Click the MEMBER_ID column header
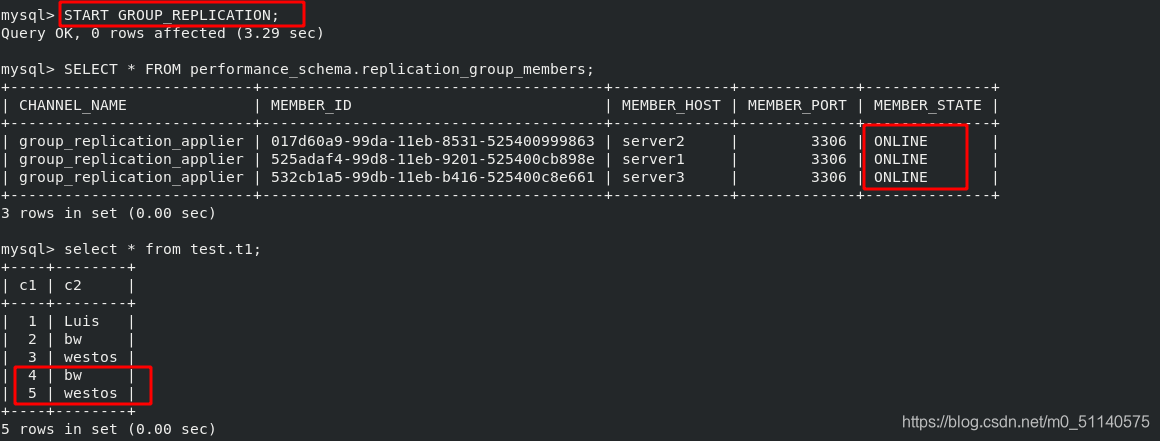Viewport: 1160px width, 441px height. (311, 105)
